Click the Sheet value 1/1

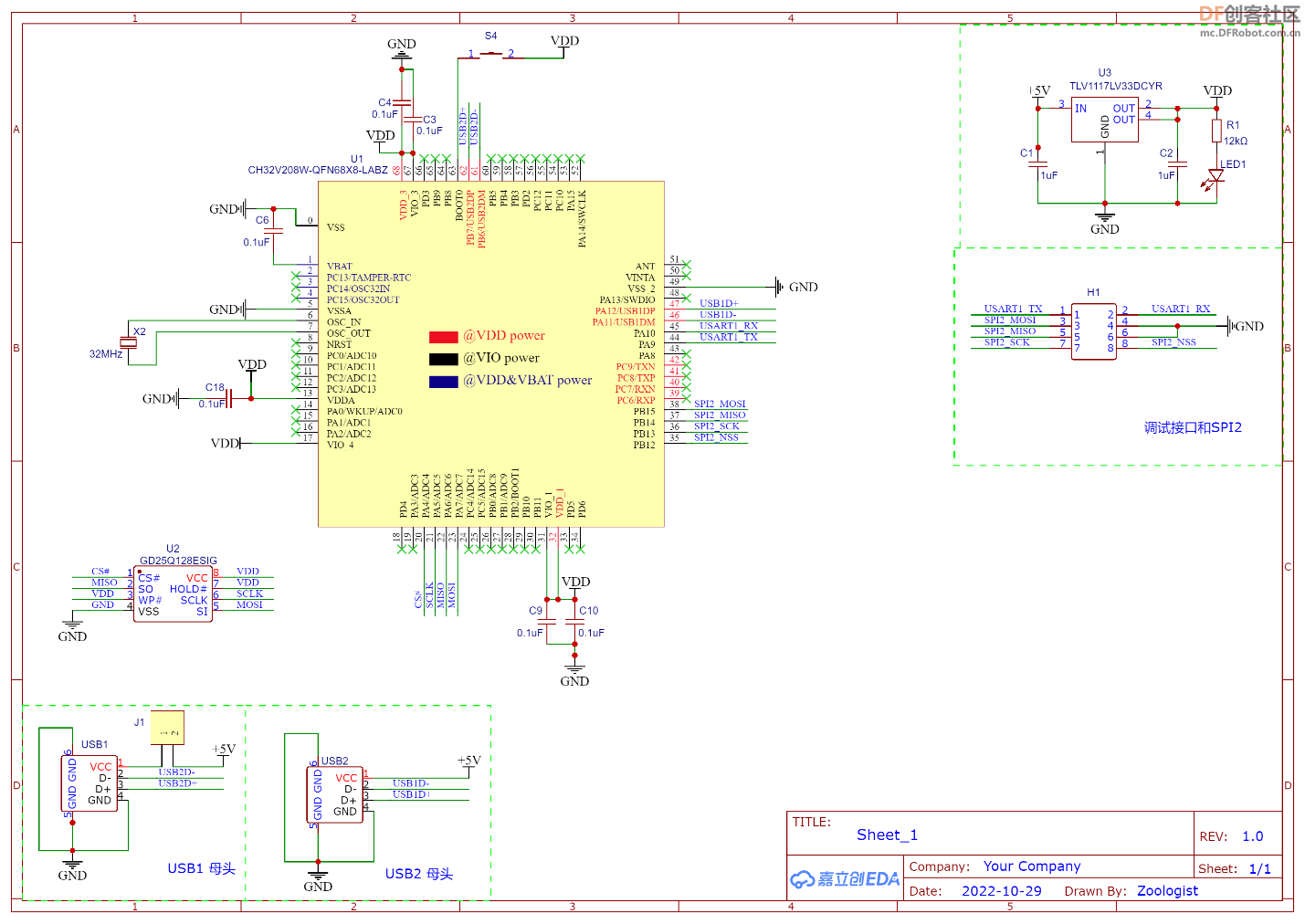point(1259,869)
